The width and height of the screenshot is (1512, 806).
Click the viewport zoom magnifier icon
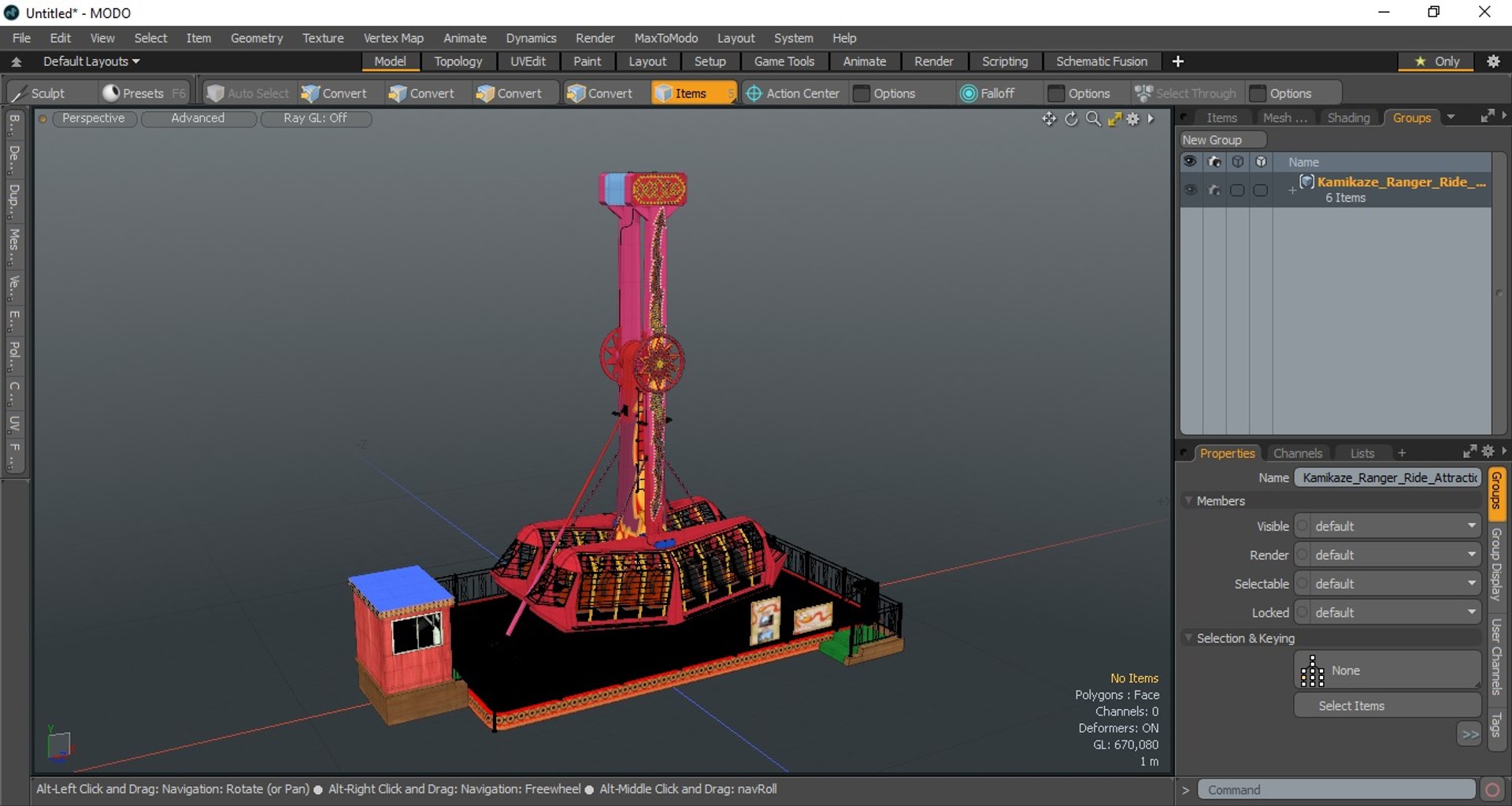[1093, 118]
